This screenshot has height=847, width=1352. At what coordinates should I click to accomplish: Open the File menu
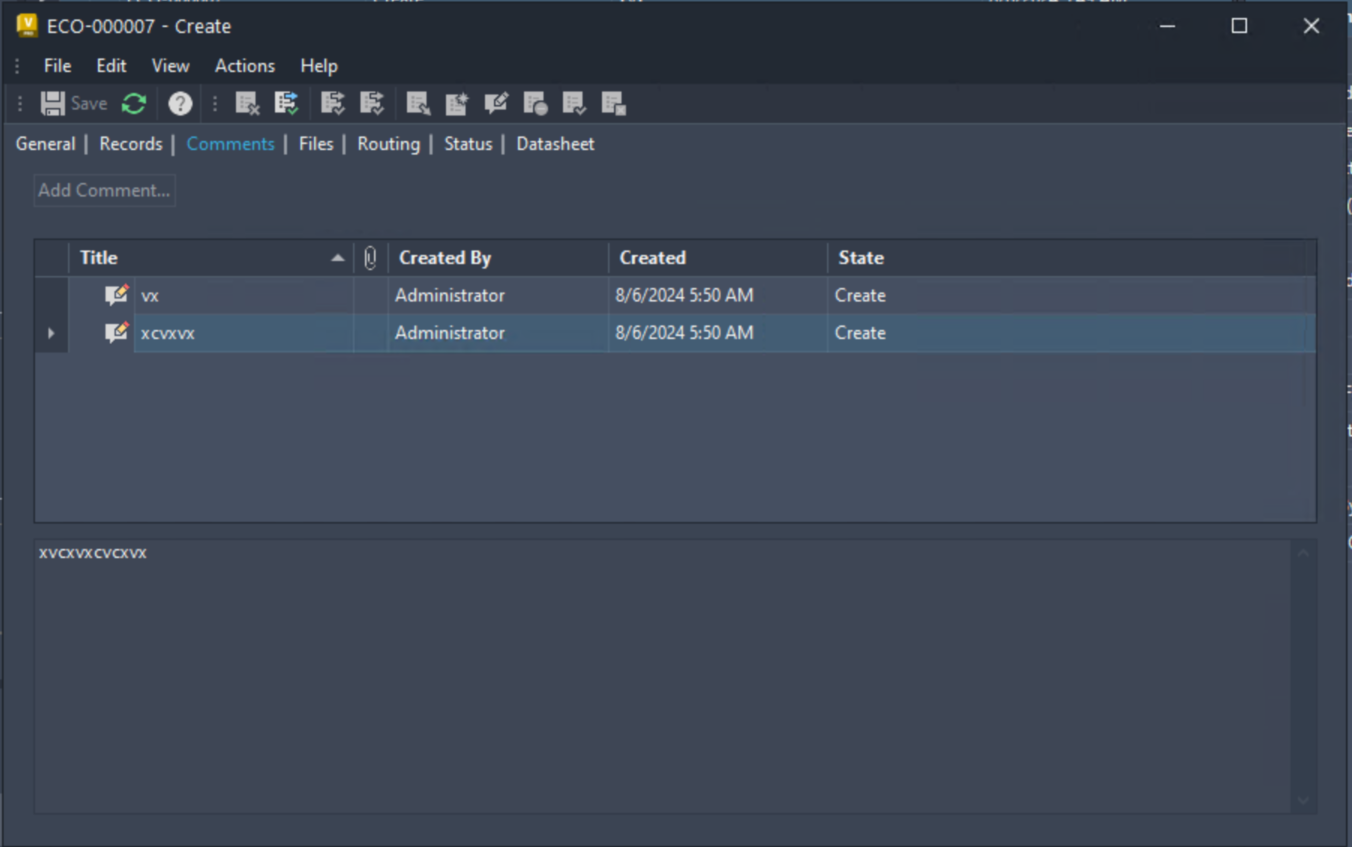(x=57, y=65)
